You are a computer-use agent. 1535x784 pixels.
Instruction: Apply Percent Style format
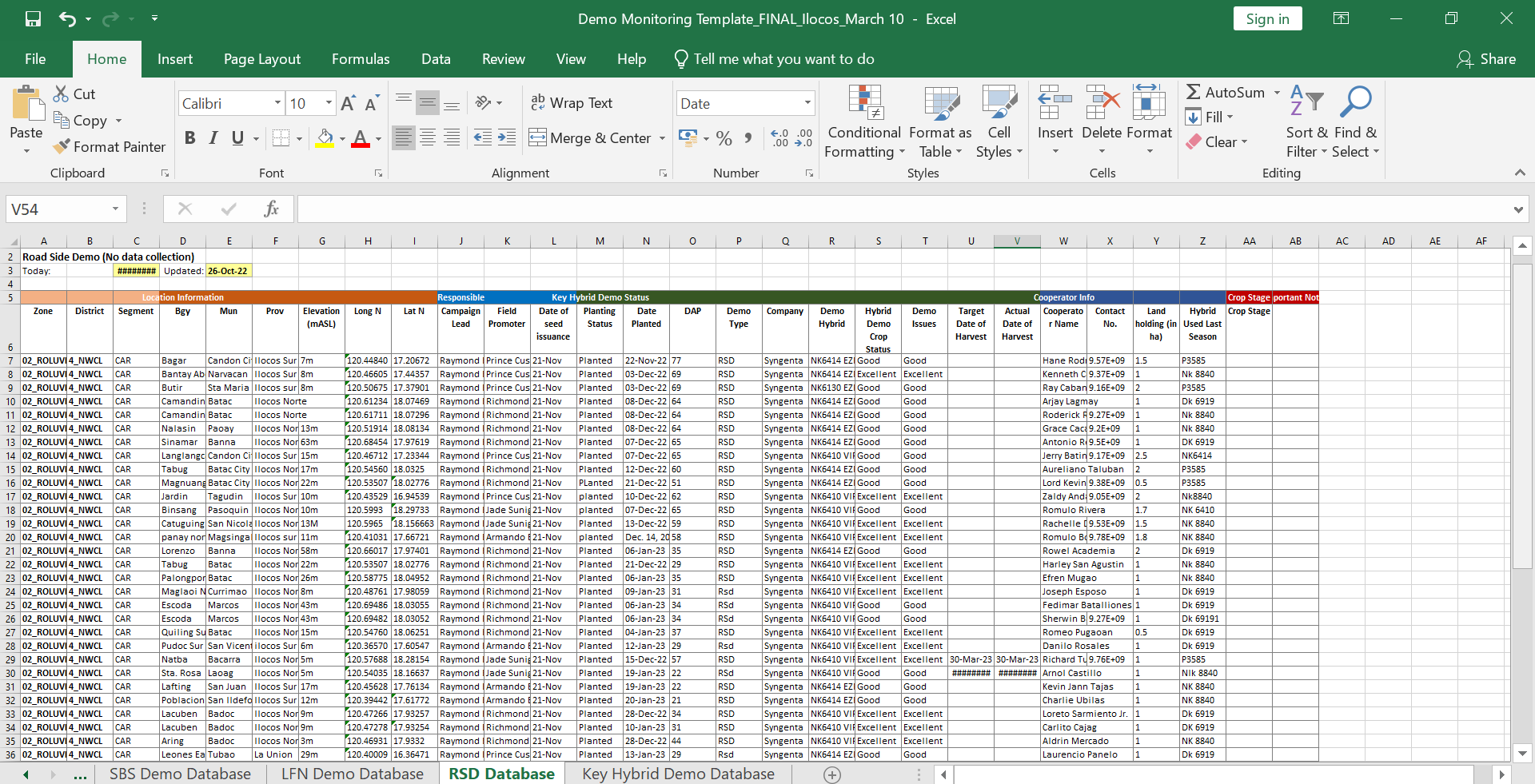point(724,137)
